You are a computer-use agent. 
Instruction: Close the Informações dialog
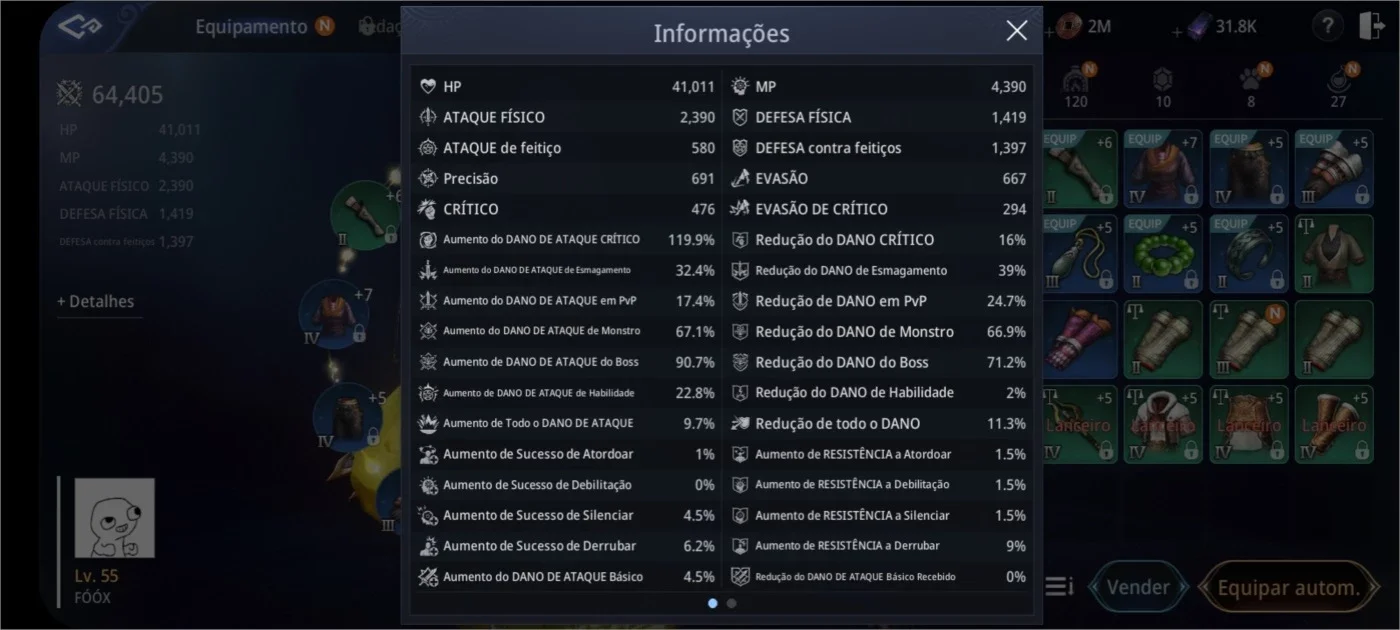(x=1016, y=31)
